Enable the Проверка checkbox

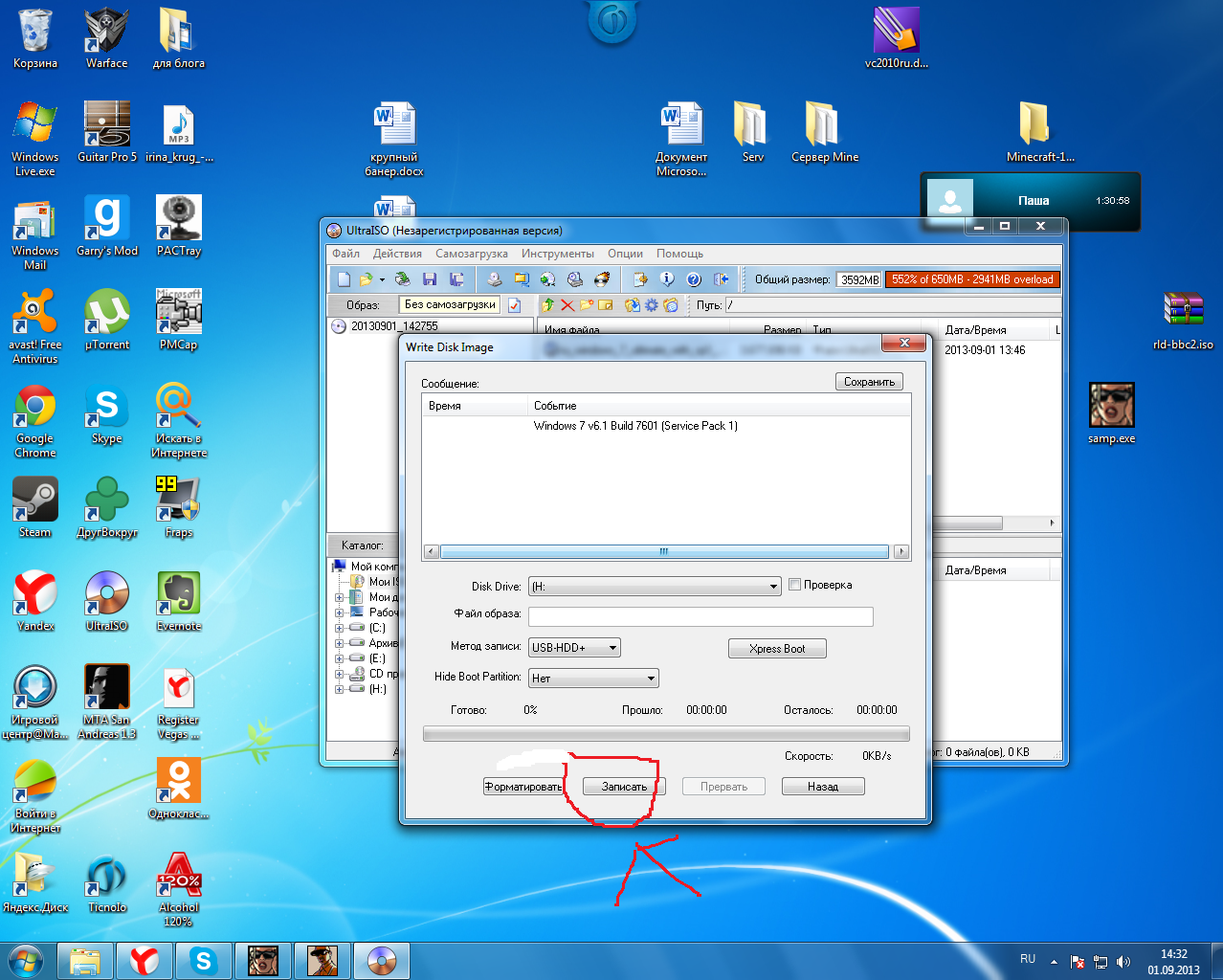794,585
